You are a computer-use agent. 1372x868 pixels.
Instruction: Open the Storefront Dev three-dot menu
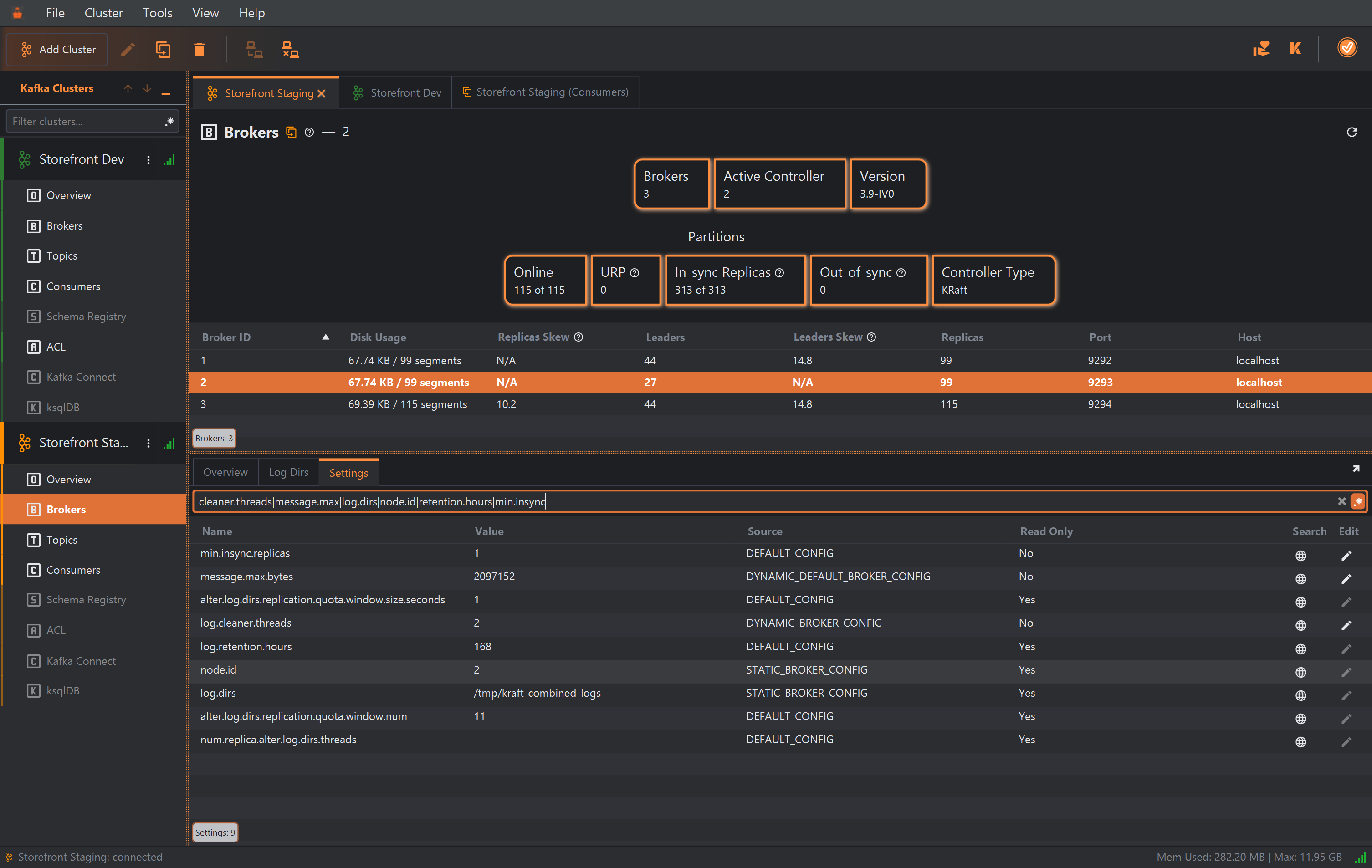148,160
